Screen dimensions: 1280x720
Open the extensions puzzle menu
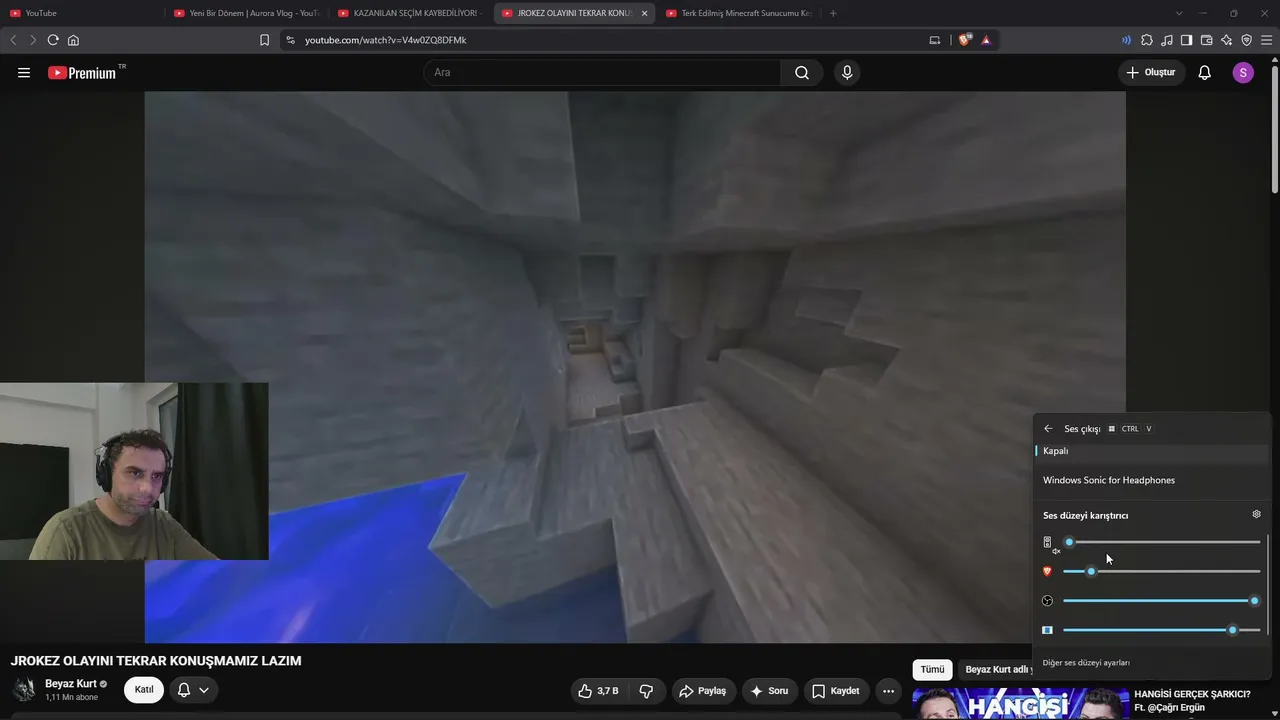[x=1147, y=40]
